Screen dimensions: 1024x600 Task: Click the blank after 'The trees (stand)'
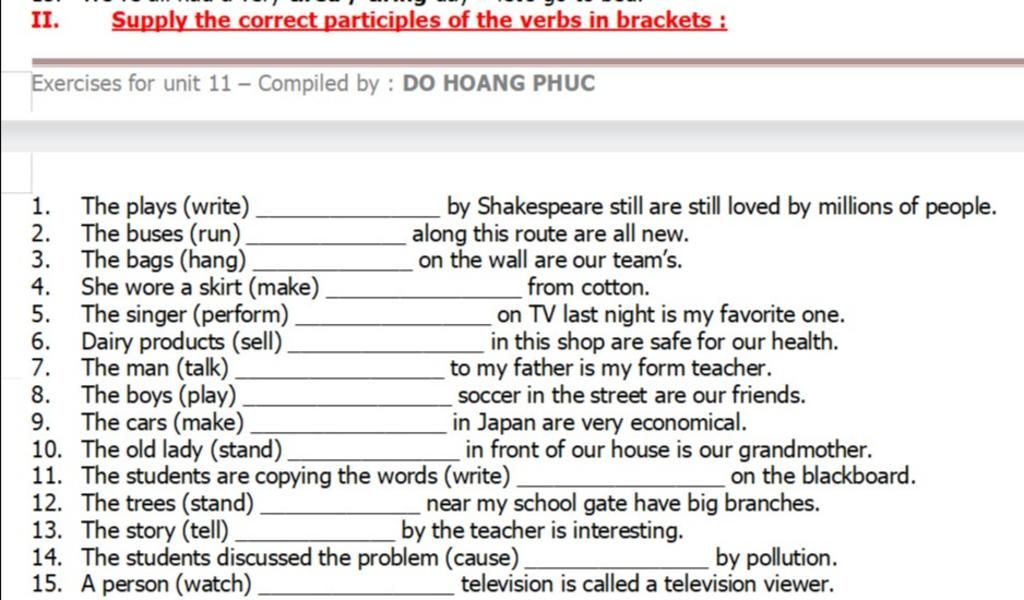tap(340, 505)
